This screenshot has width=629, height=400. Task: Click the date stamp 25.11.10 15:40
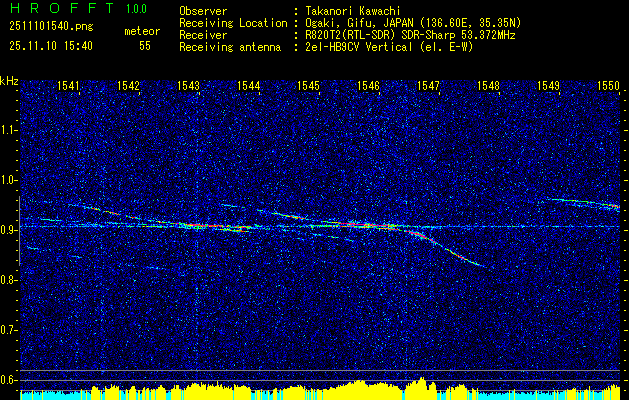click(x=51, y=46)
